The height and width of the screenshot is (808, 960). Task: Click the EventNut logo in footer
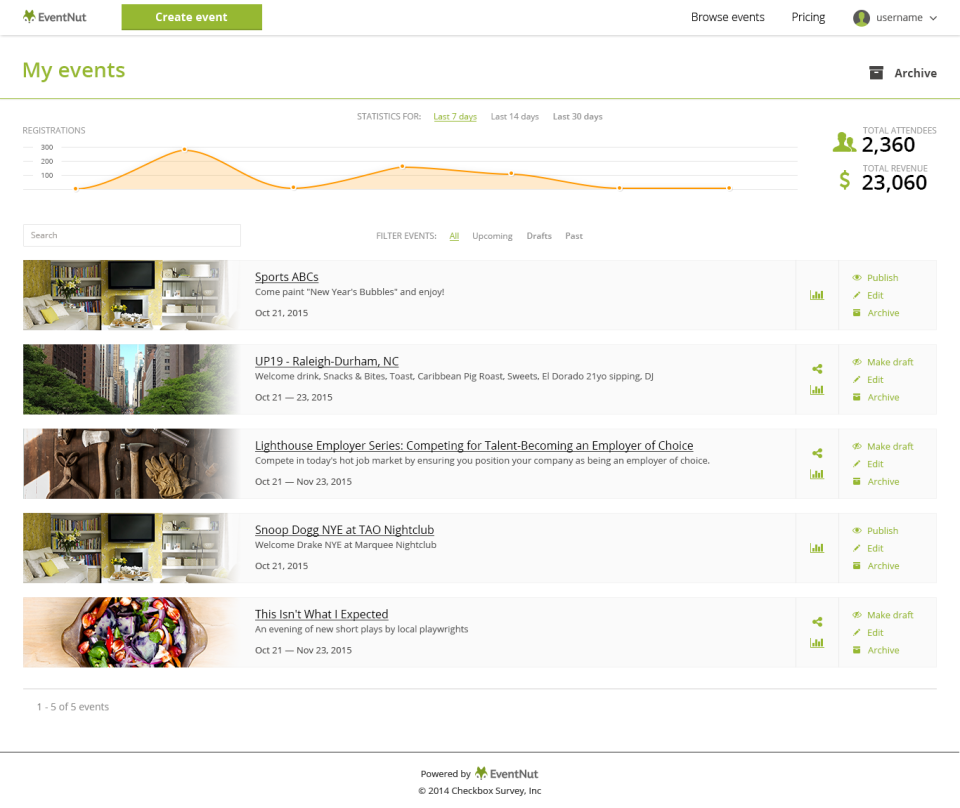pyautogui.click(x=507, y=774)
